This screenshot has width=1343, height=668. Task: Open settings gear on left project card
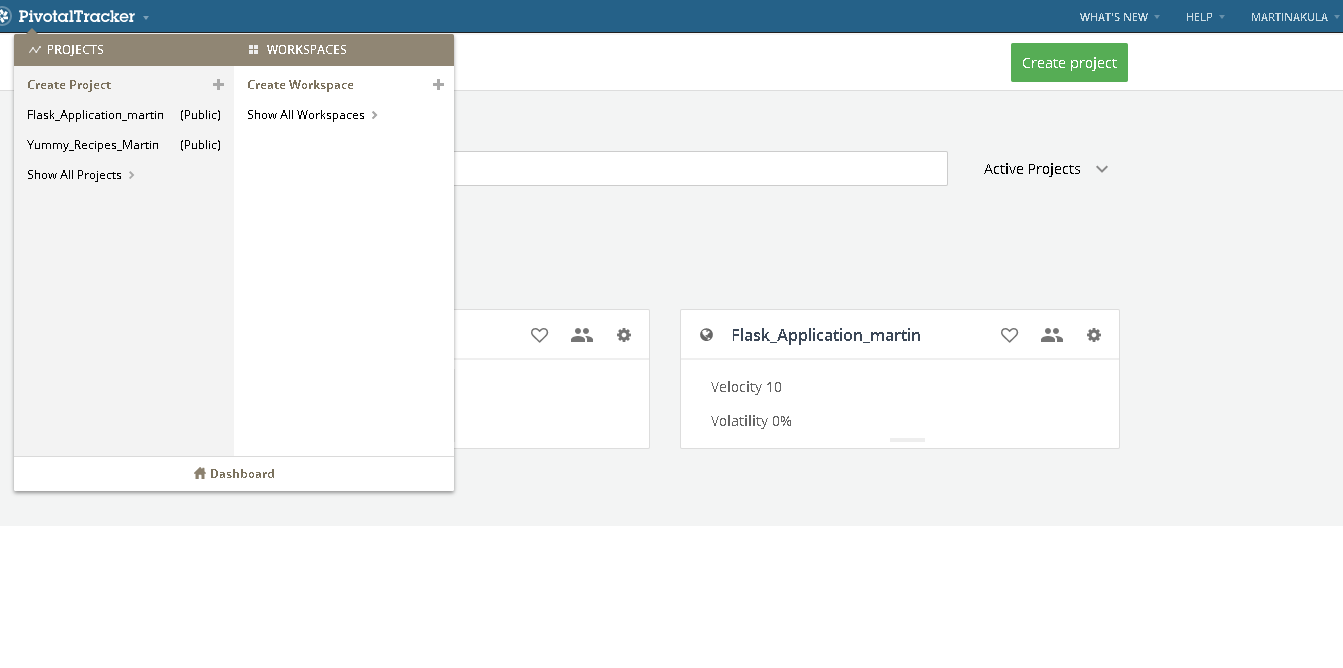click(624, 335)
